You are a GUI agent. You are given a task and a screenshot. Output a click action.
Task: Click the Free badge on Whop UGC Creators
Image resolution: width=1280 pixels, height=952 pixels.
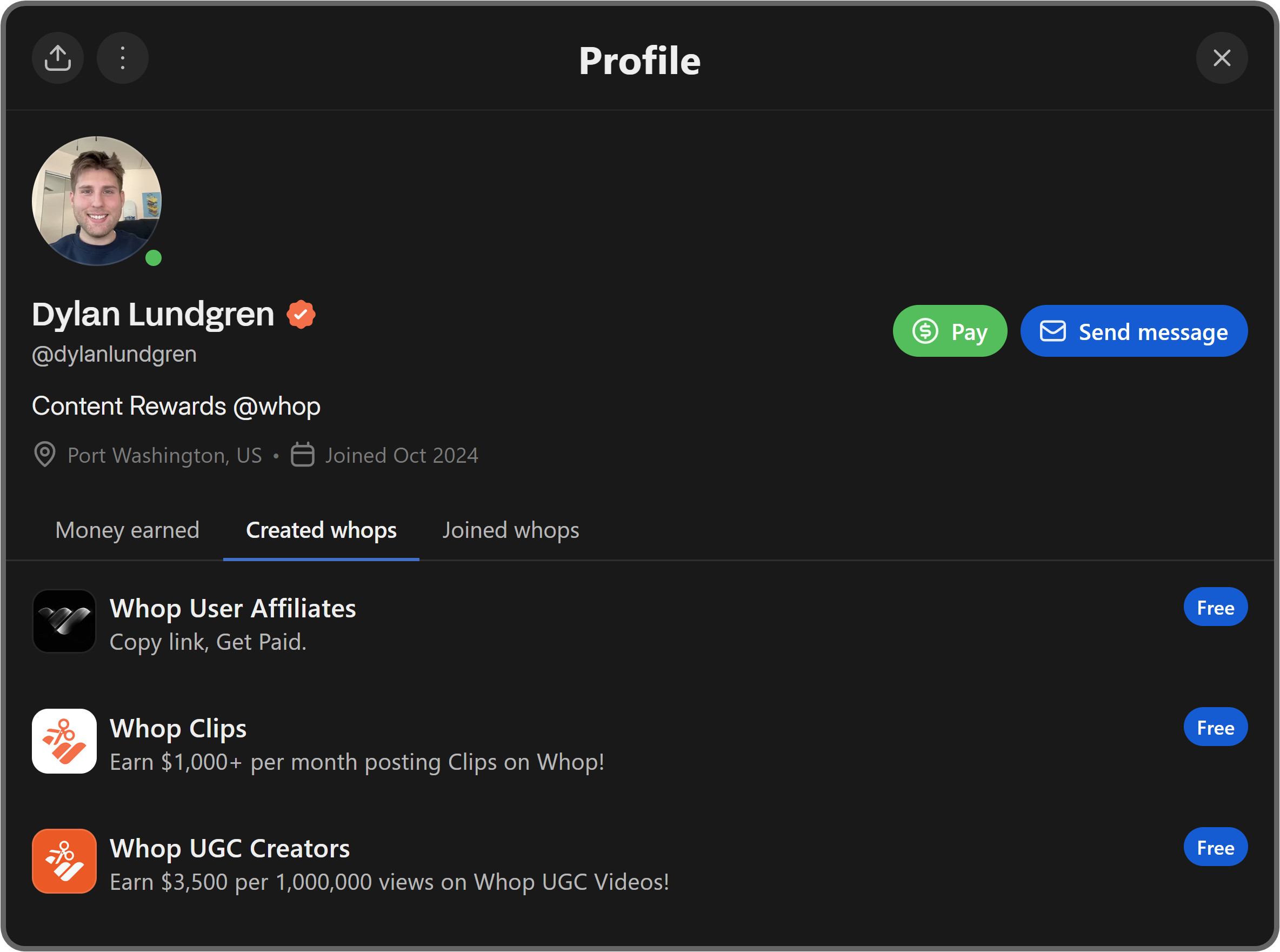(x=1215, y=846)
